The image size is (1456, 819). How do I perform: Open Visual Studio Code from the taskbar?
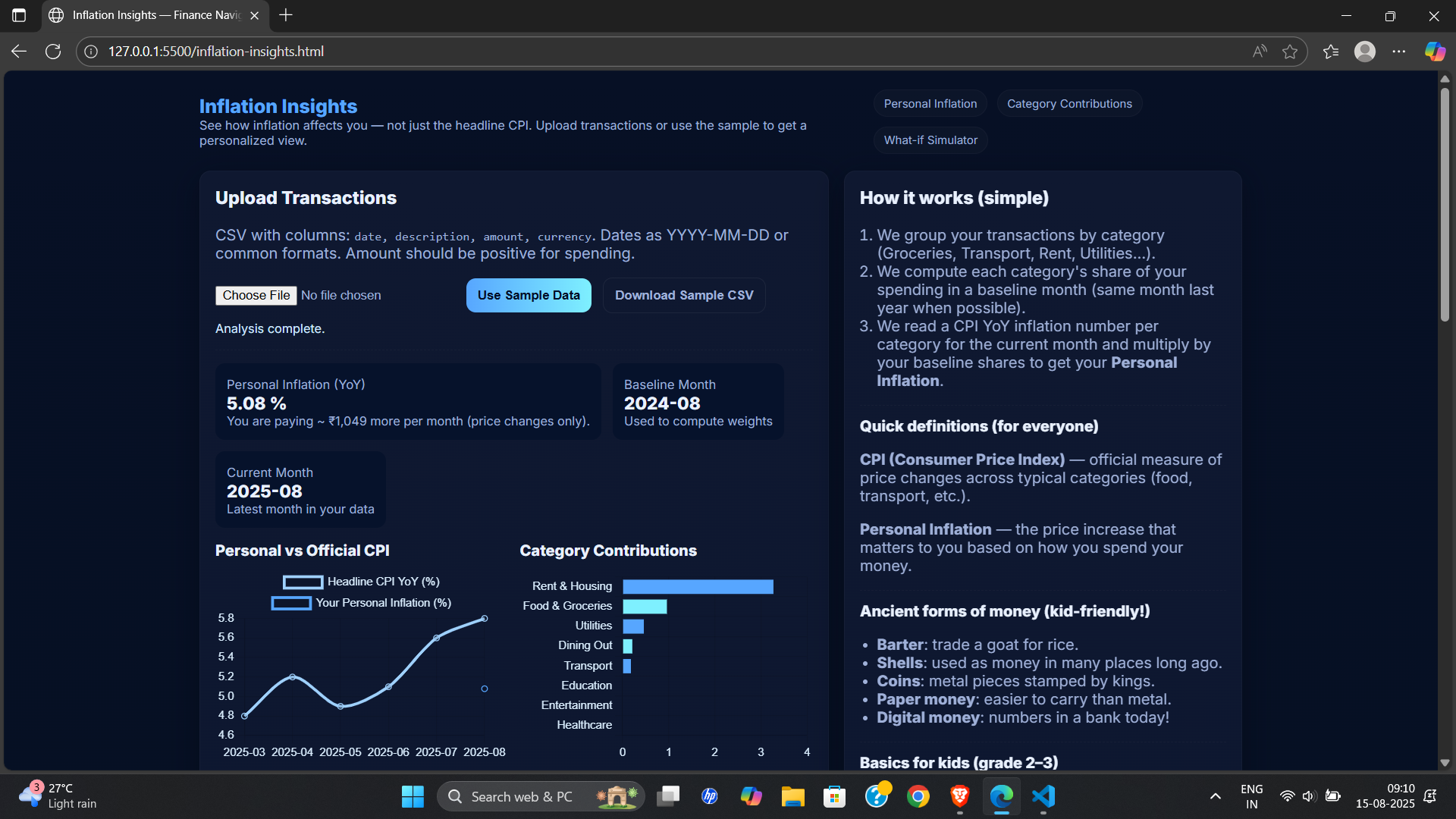(x=1043, y=796)
